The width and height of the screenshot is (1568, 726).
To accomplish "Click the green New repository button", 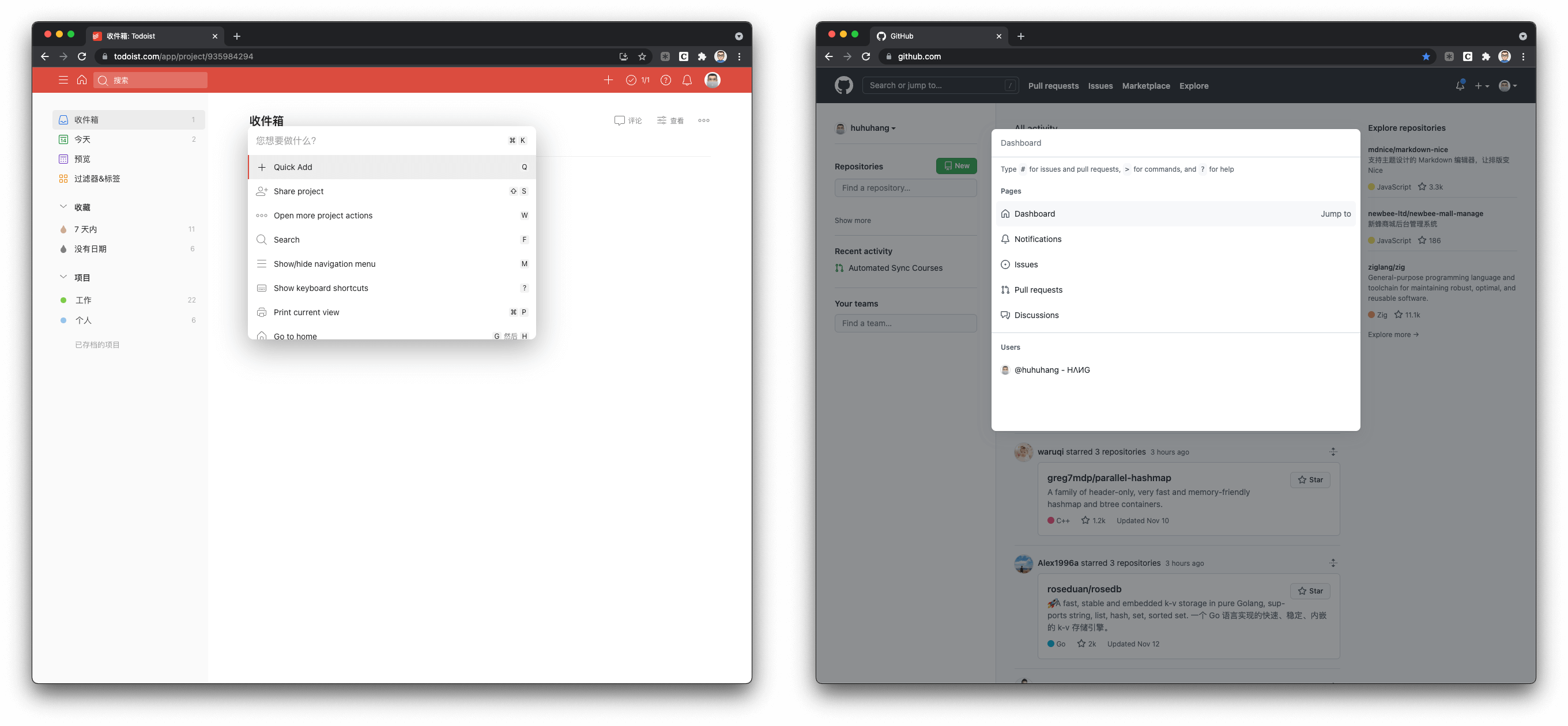I will click(956, 165).
